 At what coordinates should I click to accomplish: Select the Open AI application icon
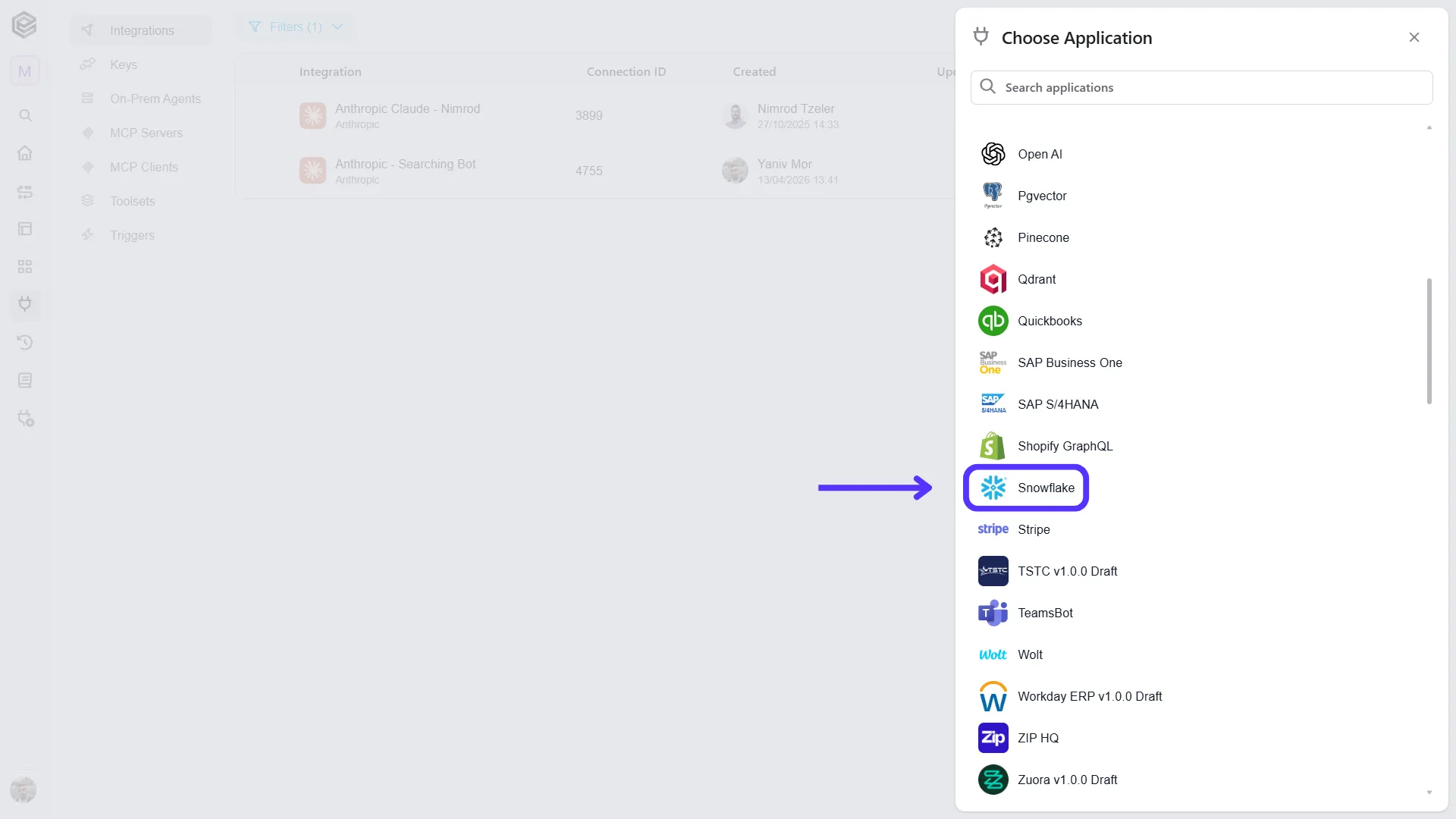[993, 154]
